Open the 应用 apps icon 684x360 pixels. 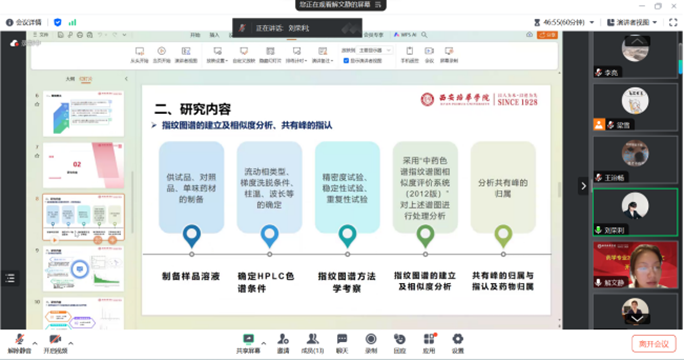click(x=429, y=343)
